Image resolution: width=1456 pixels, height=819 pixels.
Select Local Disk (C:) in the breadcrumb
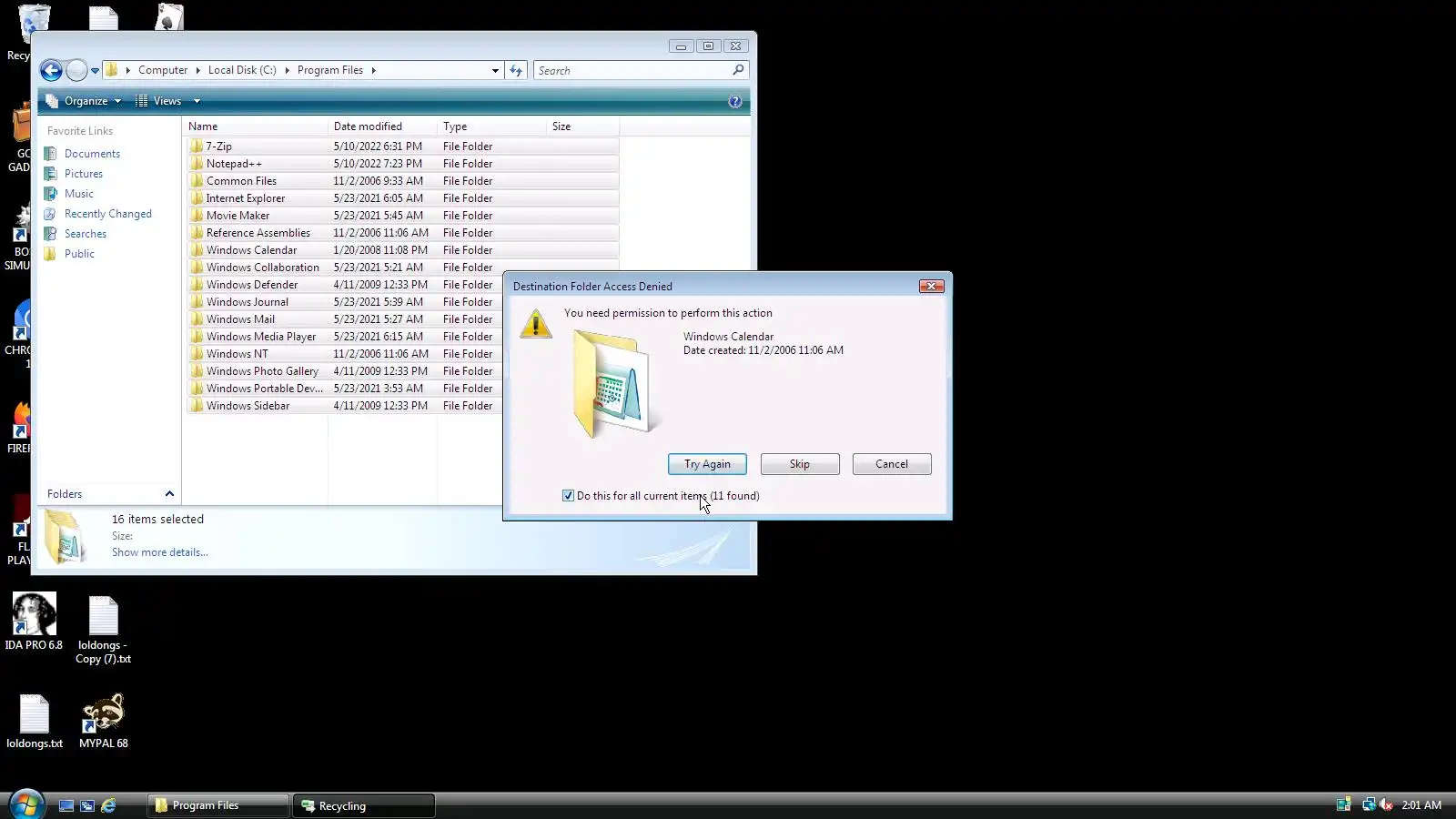[242, 70]
